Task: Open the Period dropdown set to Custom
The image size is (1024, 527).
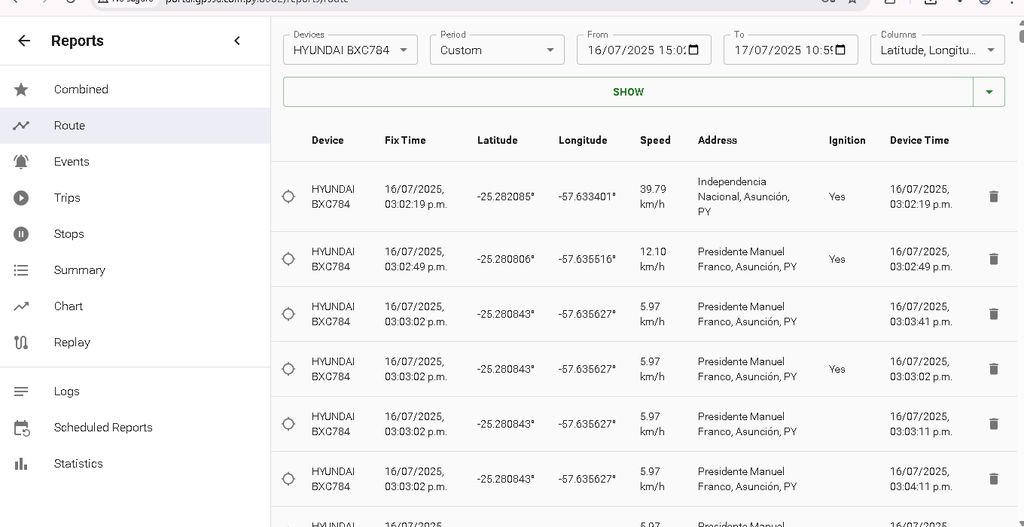Action: point(497,50)
